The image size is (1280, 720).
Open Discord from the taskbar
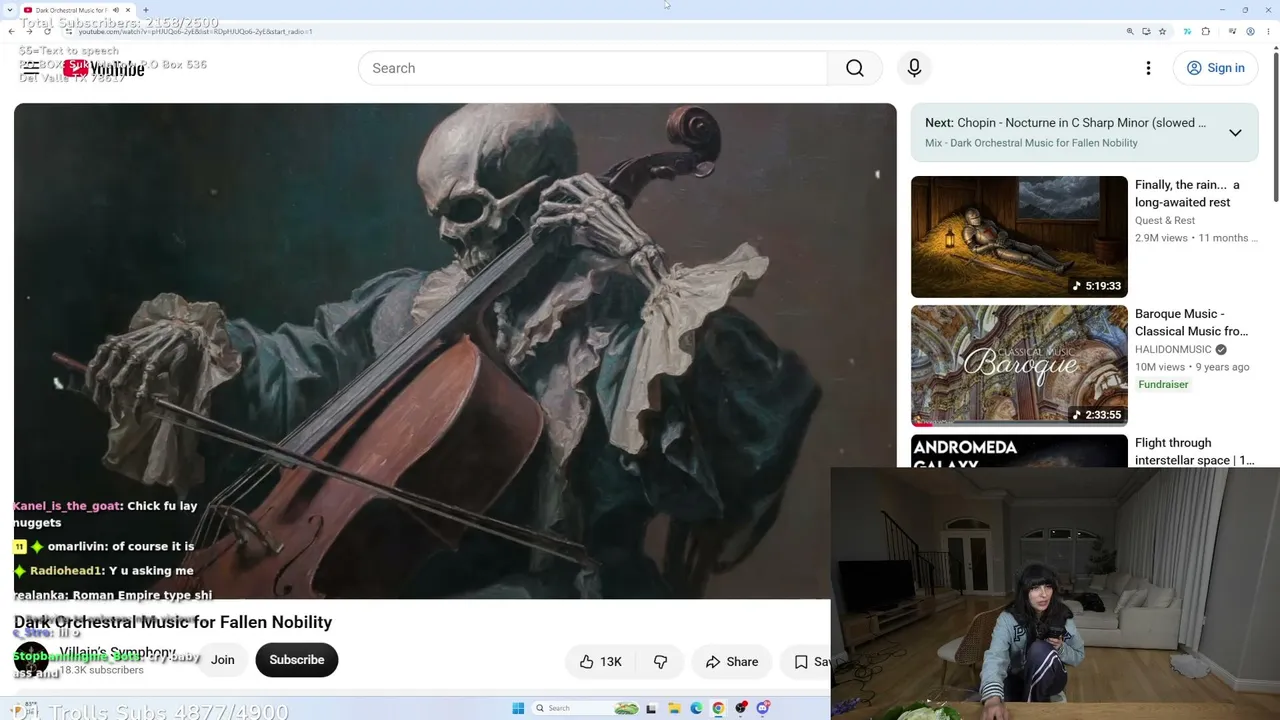point(763,708)
